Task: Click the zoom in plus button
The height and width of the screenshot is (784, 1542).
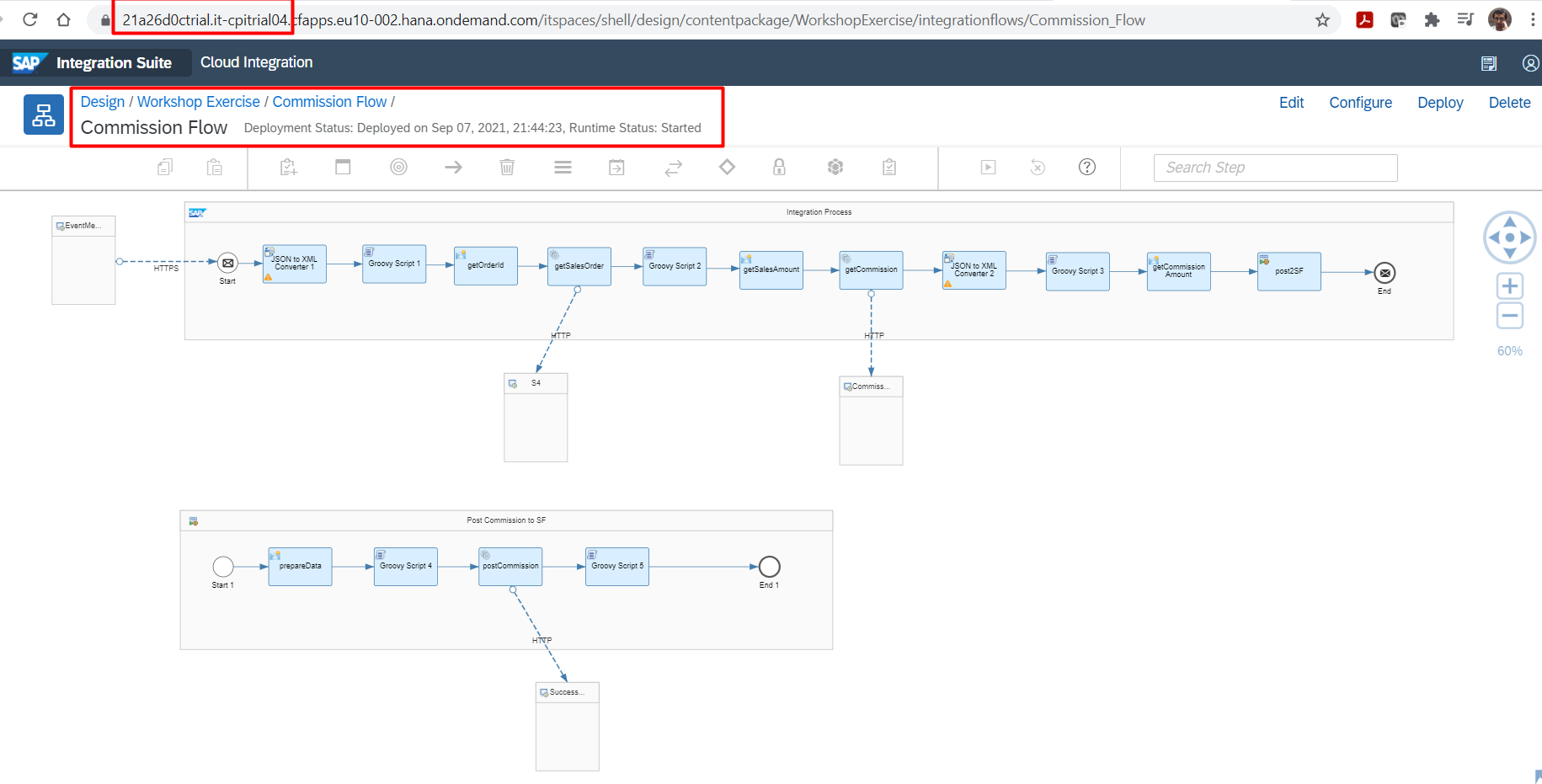Action: coord(1510,286)
